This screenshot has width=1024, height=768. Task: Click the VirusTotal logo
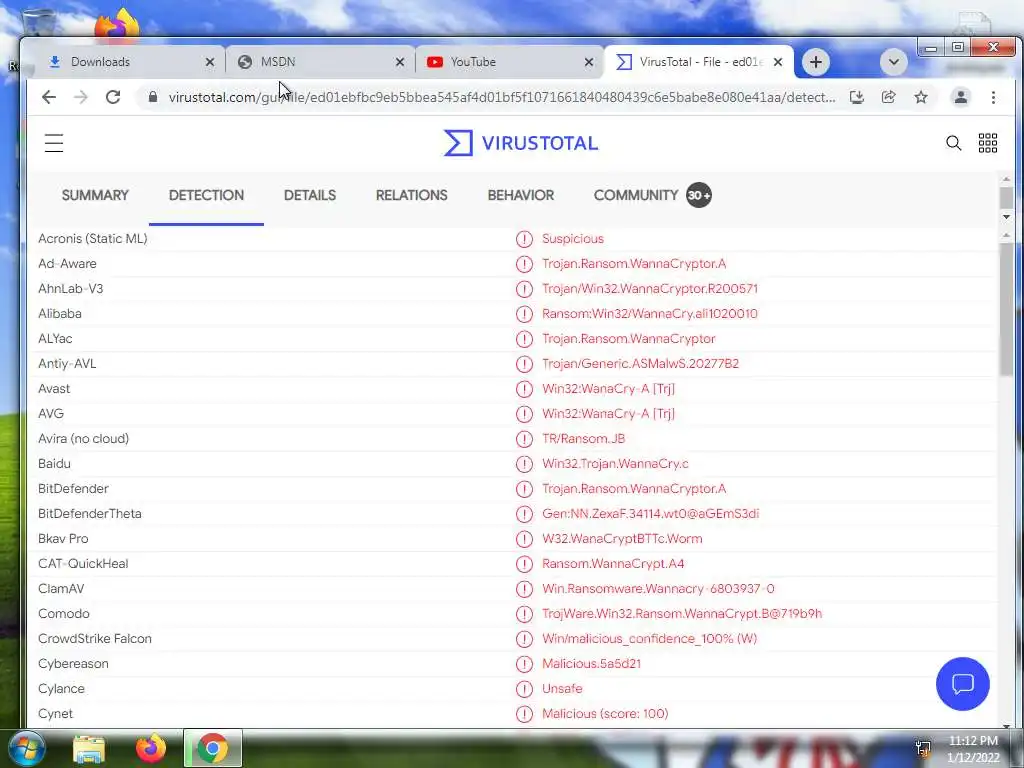pos(520,143)
